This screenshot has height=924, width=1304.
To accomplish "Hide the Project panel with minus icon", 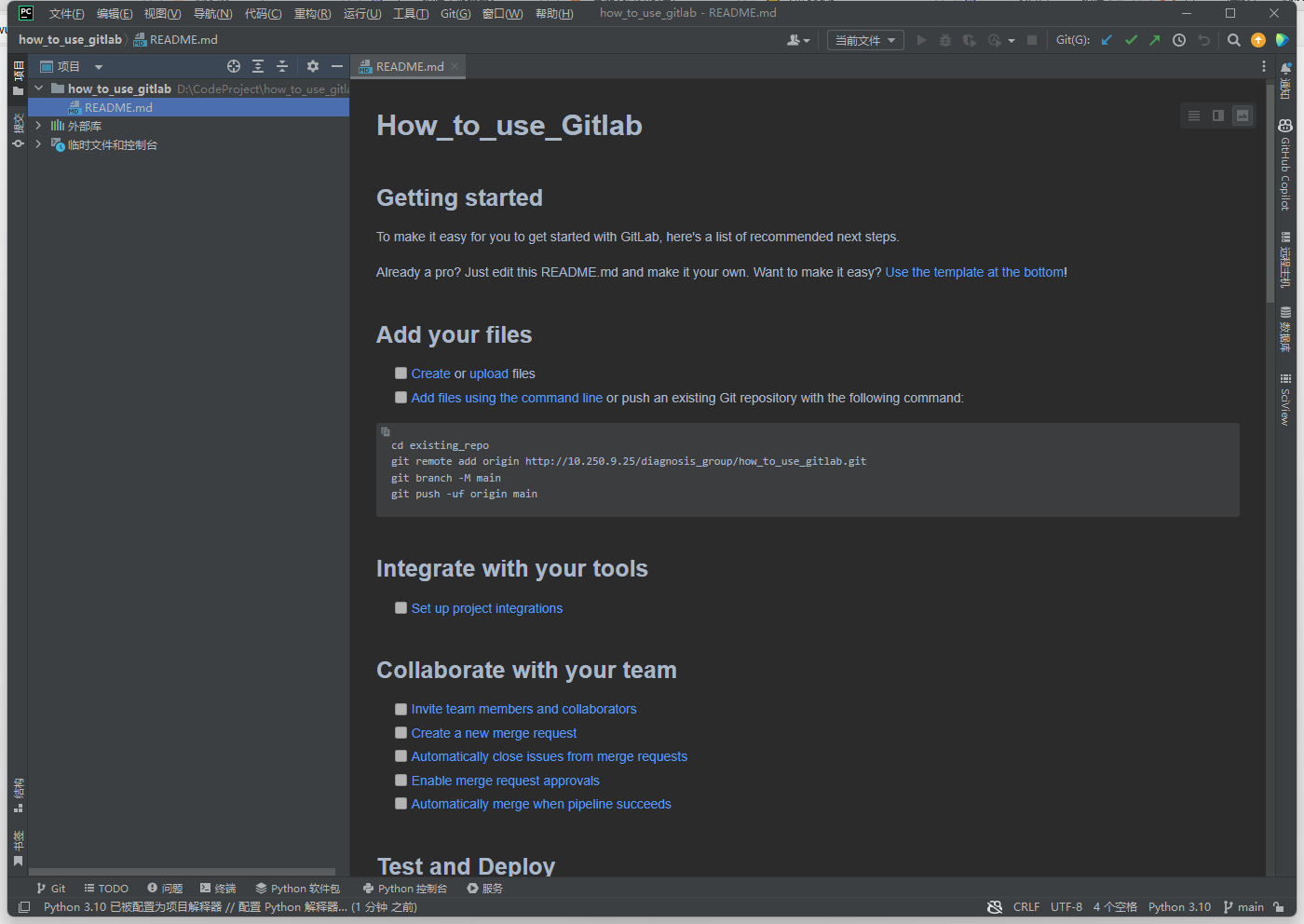I will tap(337, 66).
